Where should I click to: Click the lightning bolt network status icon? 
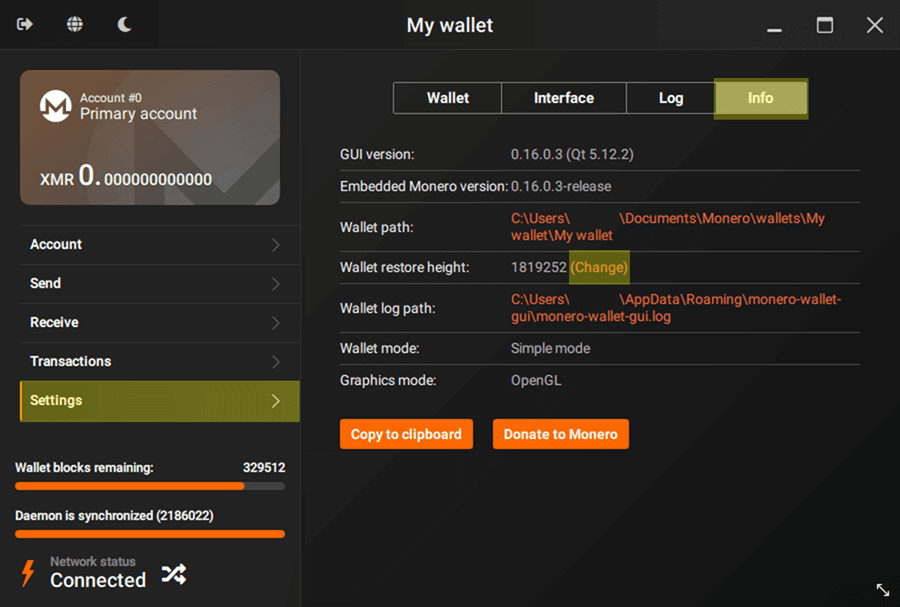(x=28, y=573)
